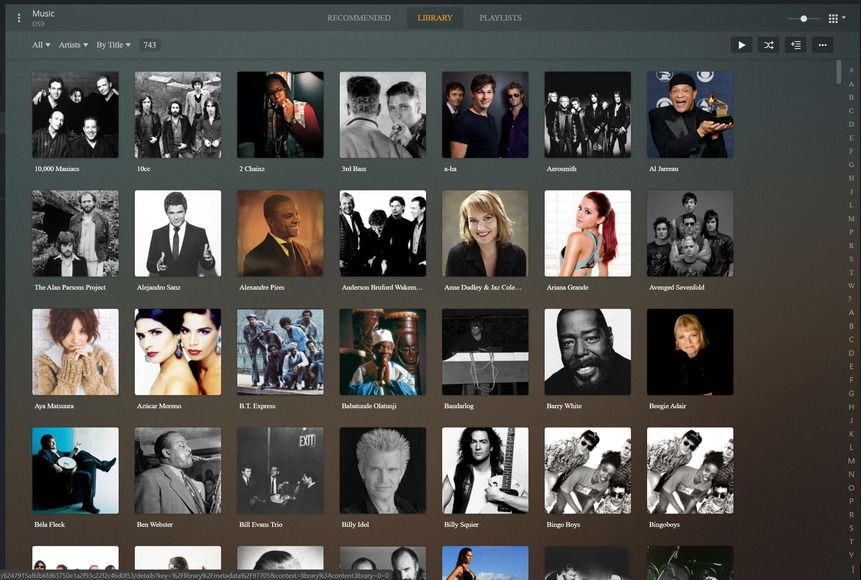This screenshot has height=580, width=861.
Task: Expand the All filter dropdown
Action: (41, 45)
